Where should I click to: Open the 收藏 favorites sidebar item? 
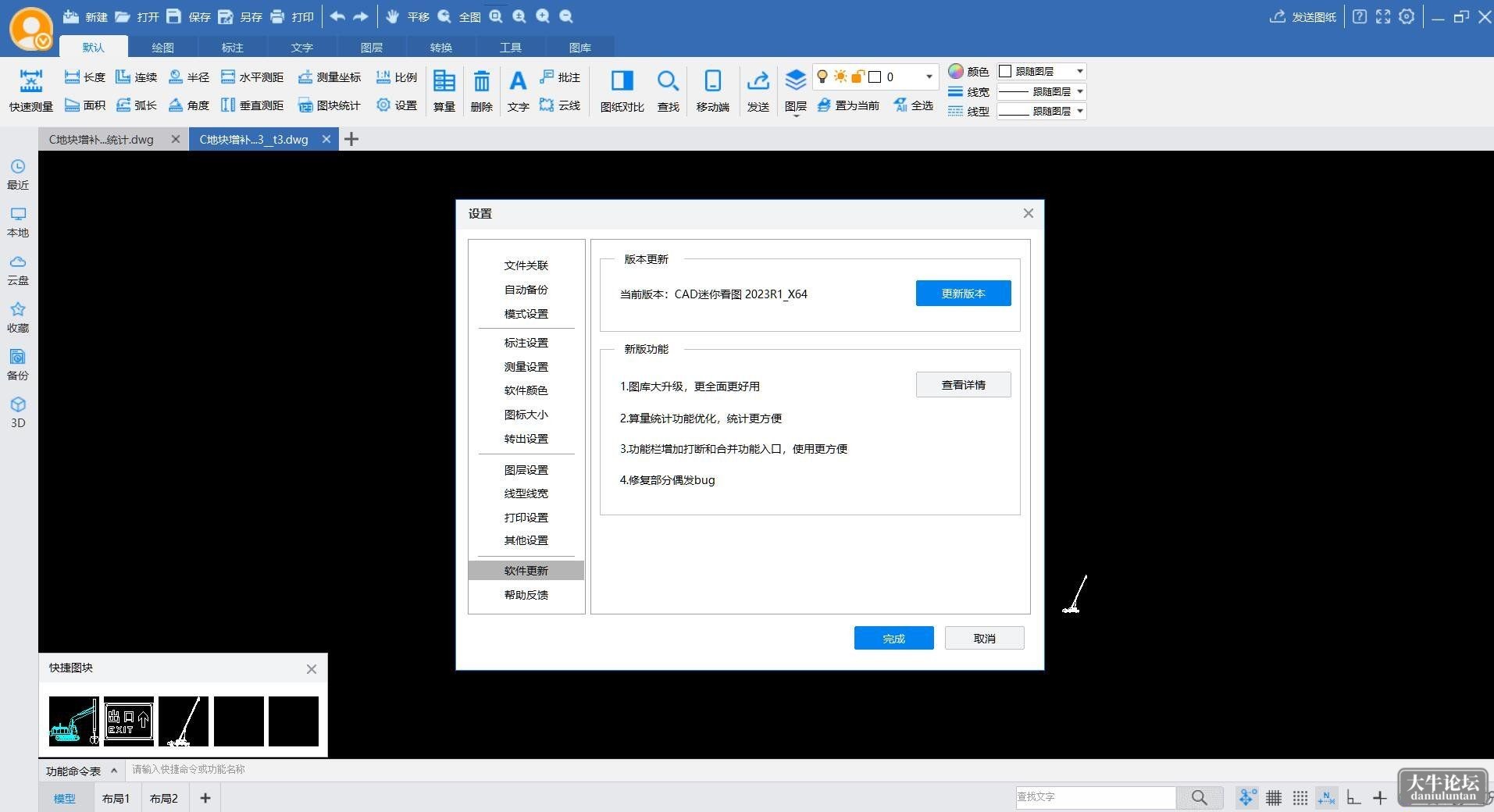(x=18, y=317)
